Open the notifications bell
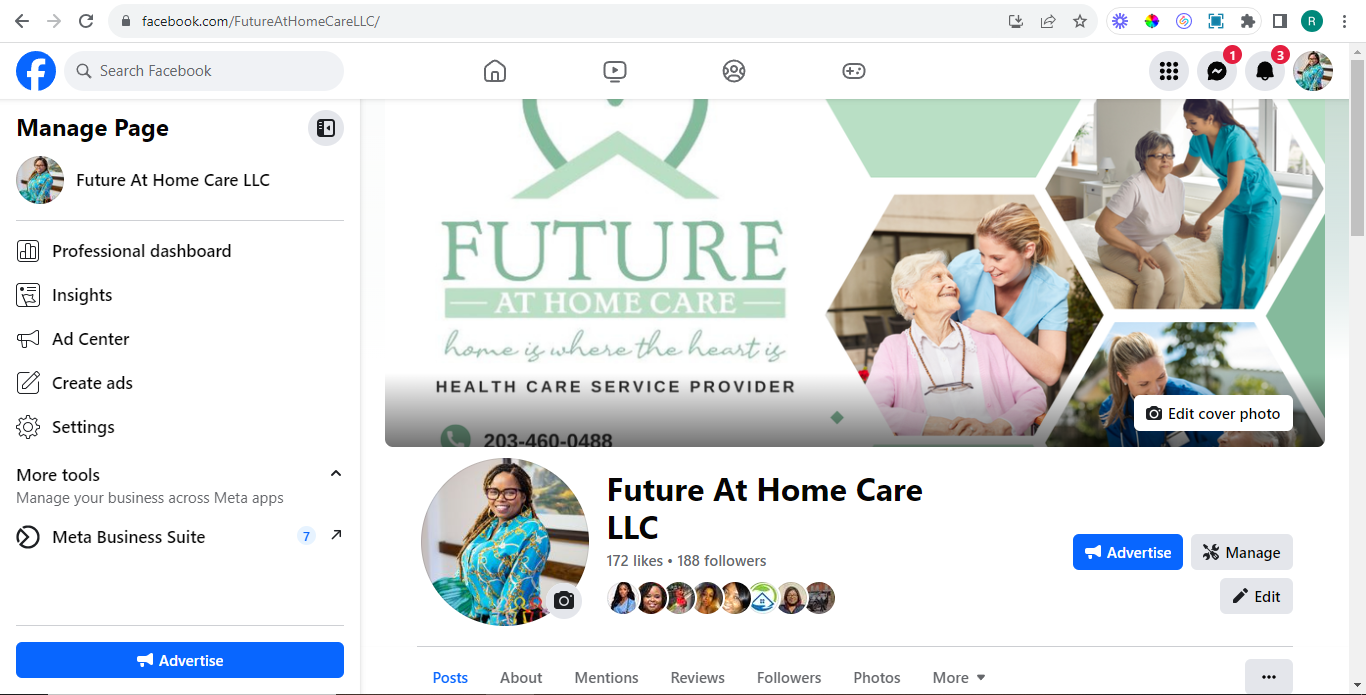The width and height of the screenshot is (1366, 695). pos(1265,71)
